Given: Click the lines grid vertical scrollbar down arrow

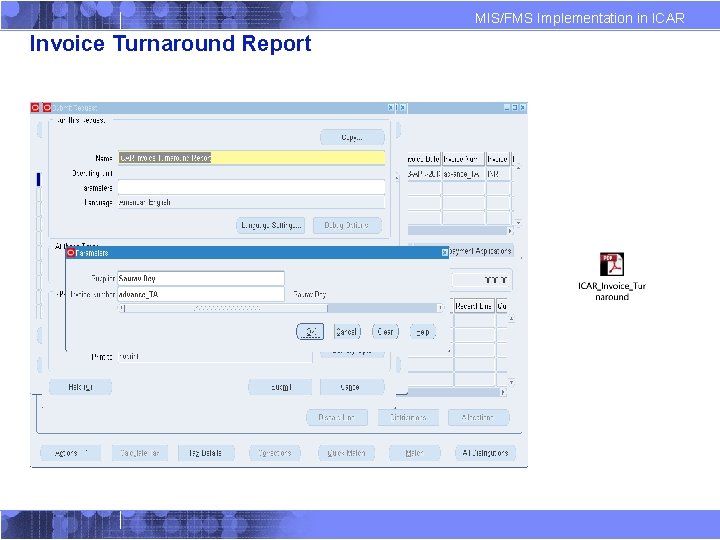Looking at the screenshot, I should point(511,382).
